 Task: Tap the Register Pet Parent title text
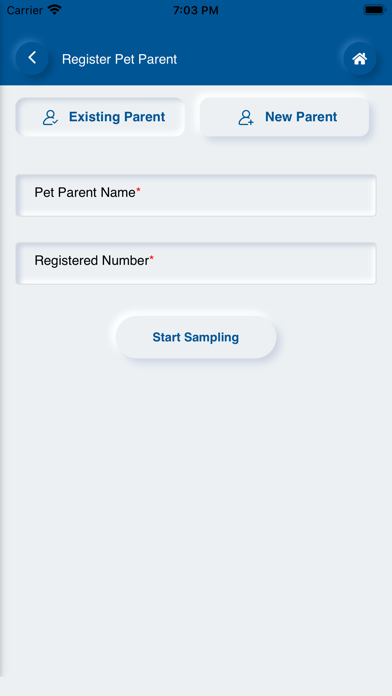point(119,59)
